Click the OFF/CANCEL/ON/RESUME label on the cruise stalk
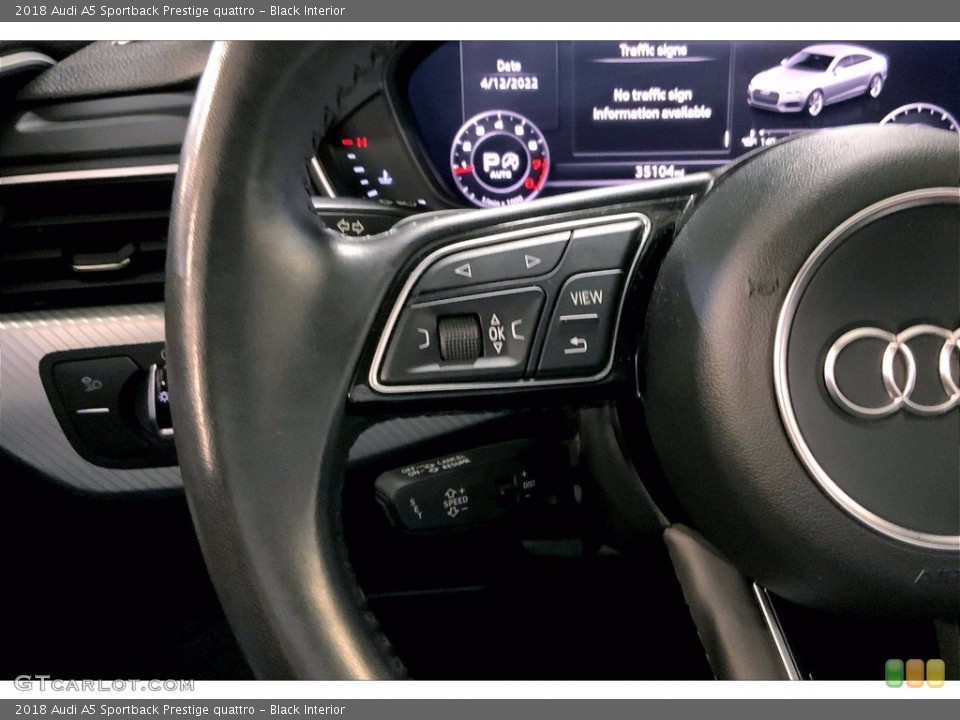 coord(436,467)
